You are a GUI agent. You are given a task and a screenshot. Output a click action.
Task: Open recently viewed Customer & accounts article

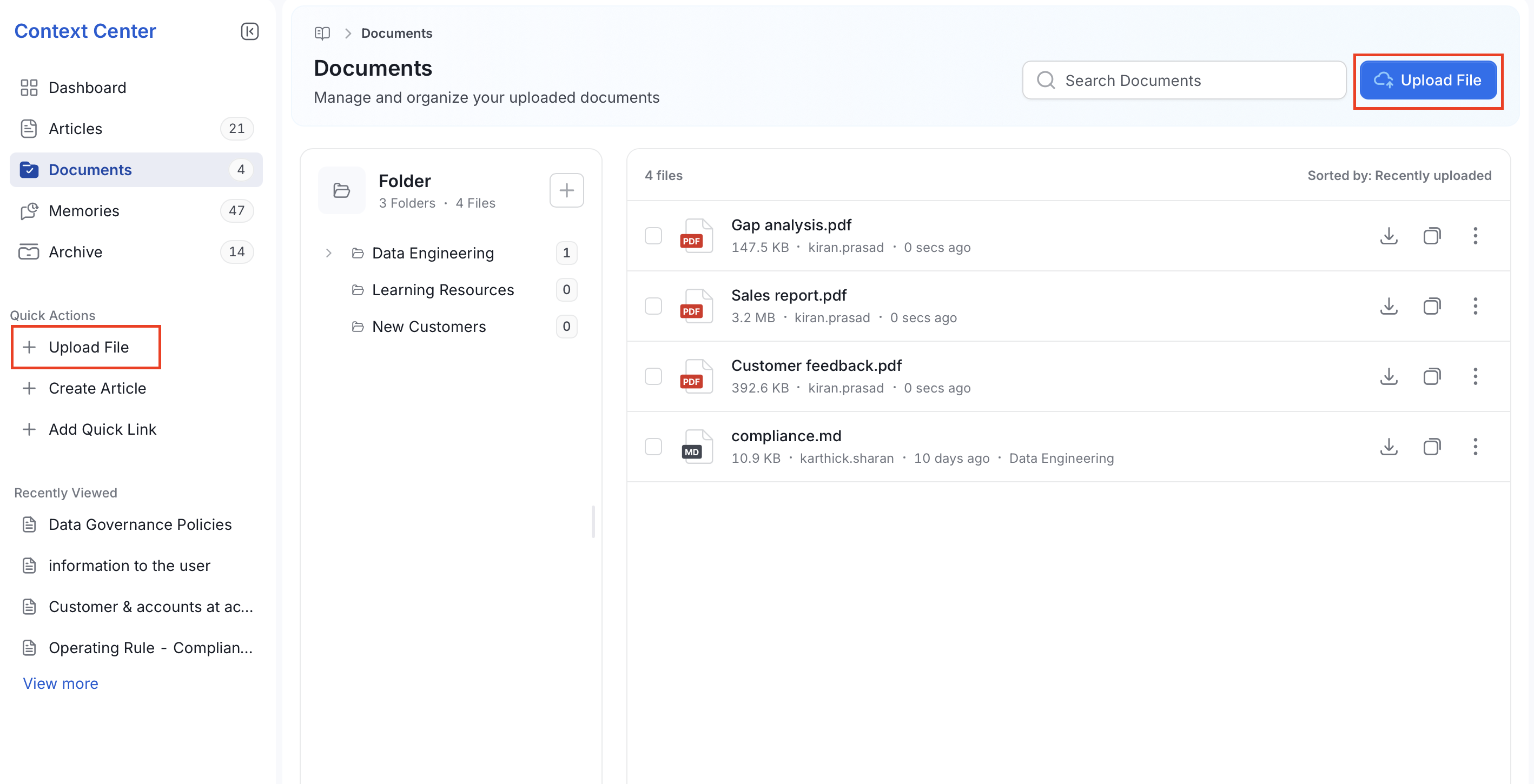tap(138, 607)
